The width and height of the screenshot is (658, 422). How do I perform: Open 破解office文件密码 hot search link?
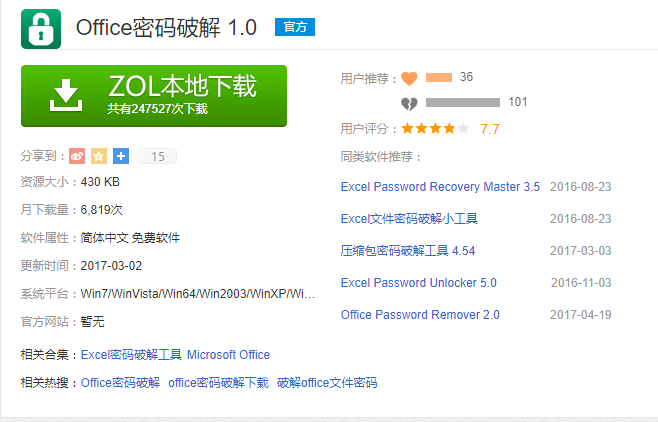point(327,383)
